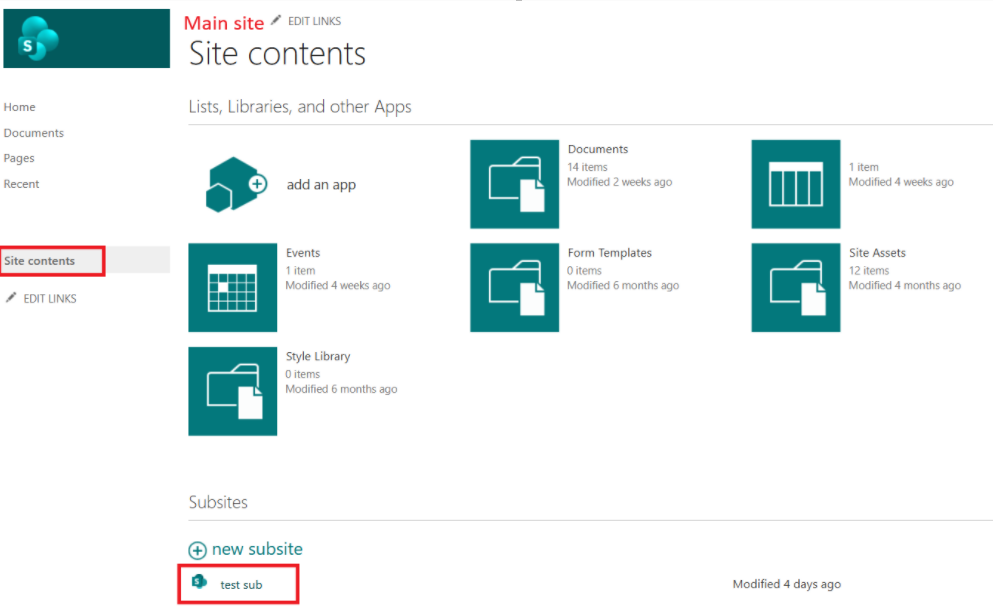
Task: Click 'Modified 4 days ago' for test sub
Action: [787, 584]
